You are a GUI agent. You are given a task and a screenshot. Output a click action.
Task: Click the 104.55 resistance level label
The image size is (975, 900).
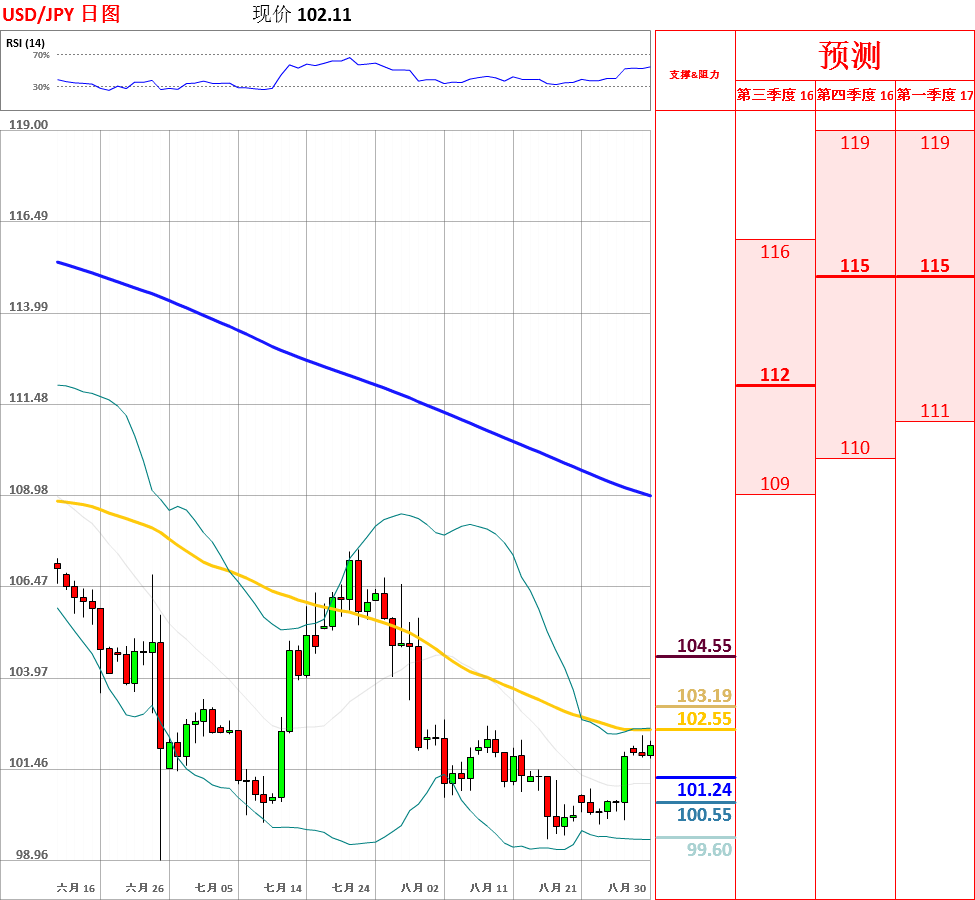704,646
